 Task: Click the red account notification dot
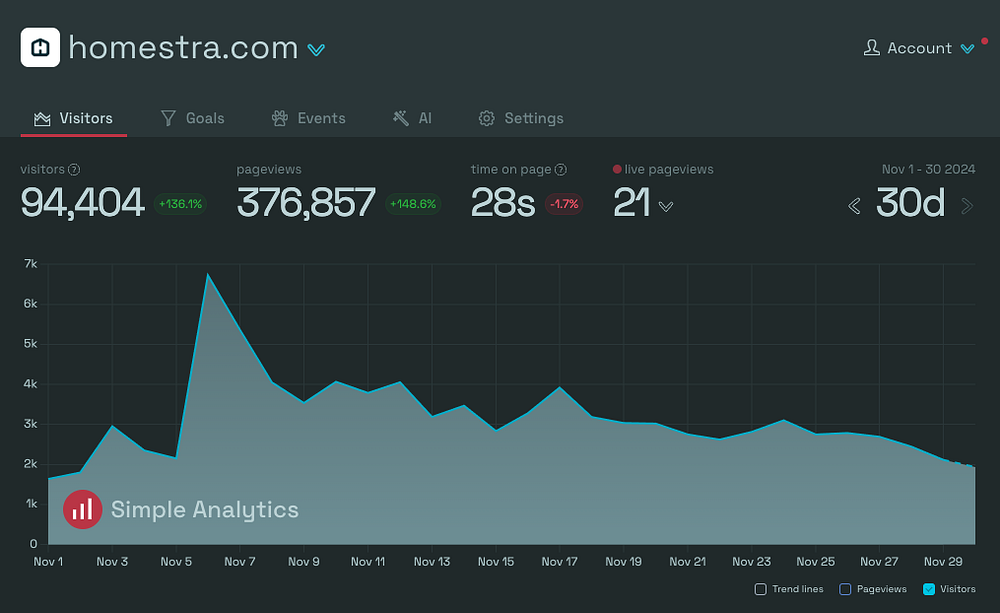click(x=984, y=41)
